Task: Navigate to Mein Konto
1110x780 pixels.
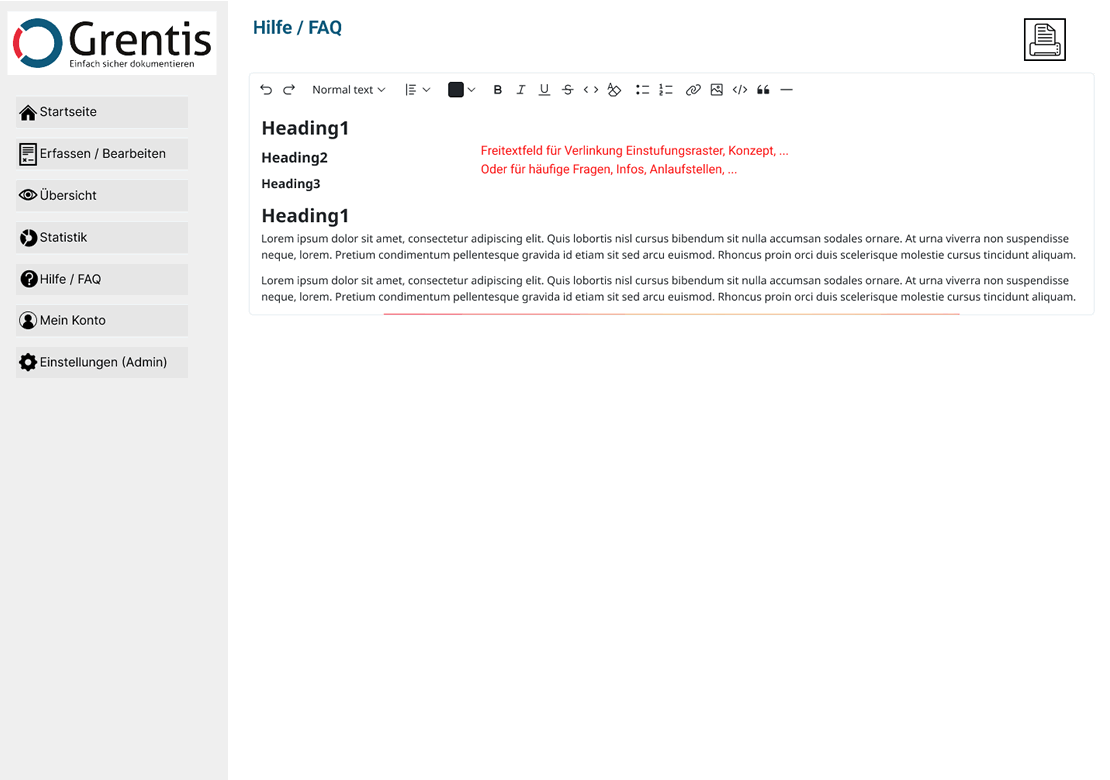Action: (x=102, y=321)
